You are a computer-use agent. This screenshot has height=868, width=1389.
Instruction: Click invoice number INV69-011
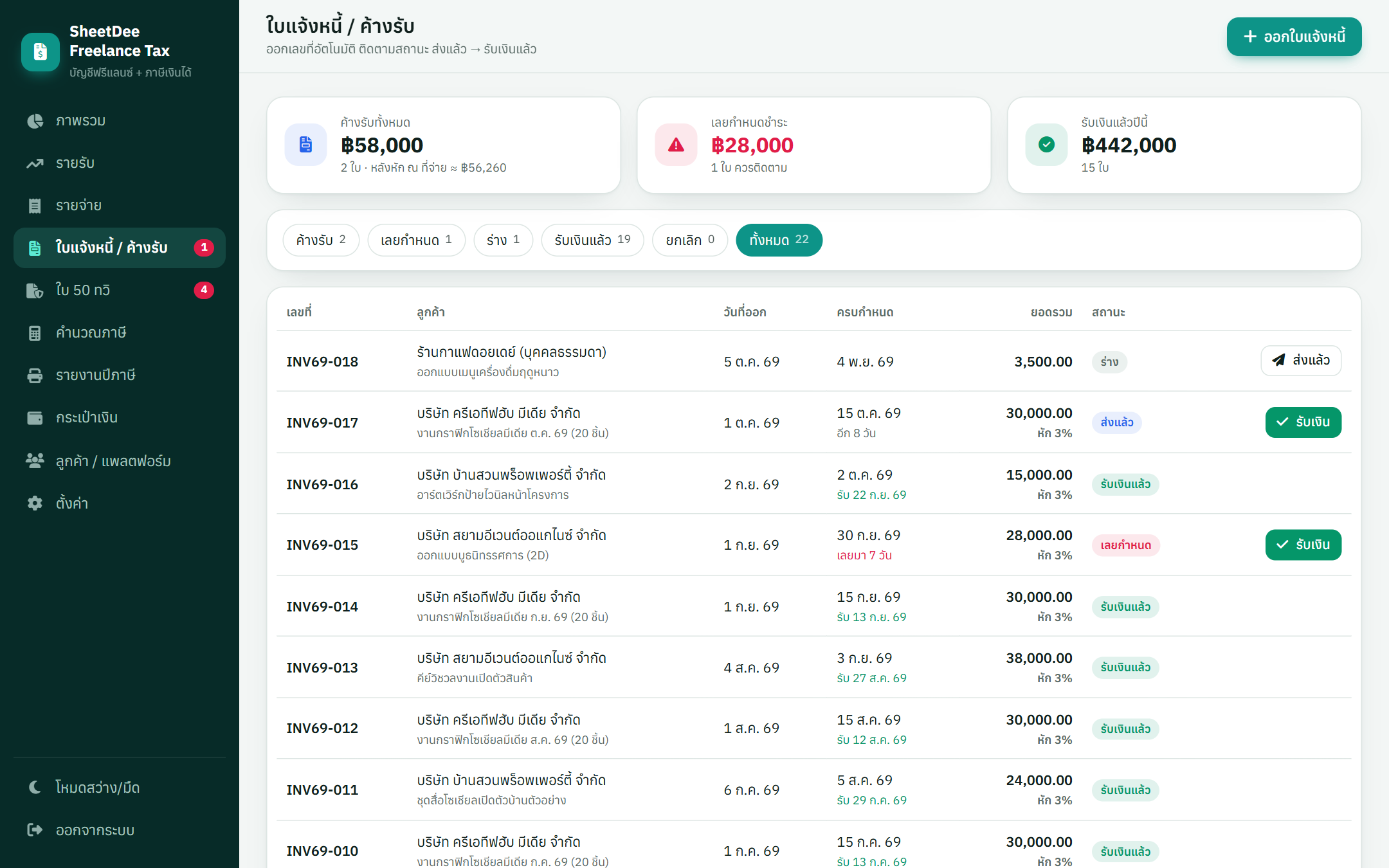[322, 790]
